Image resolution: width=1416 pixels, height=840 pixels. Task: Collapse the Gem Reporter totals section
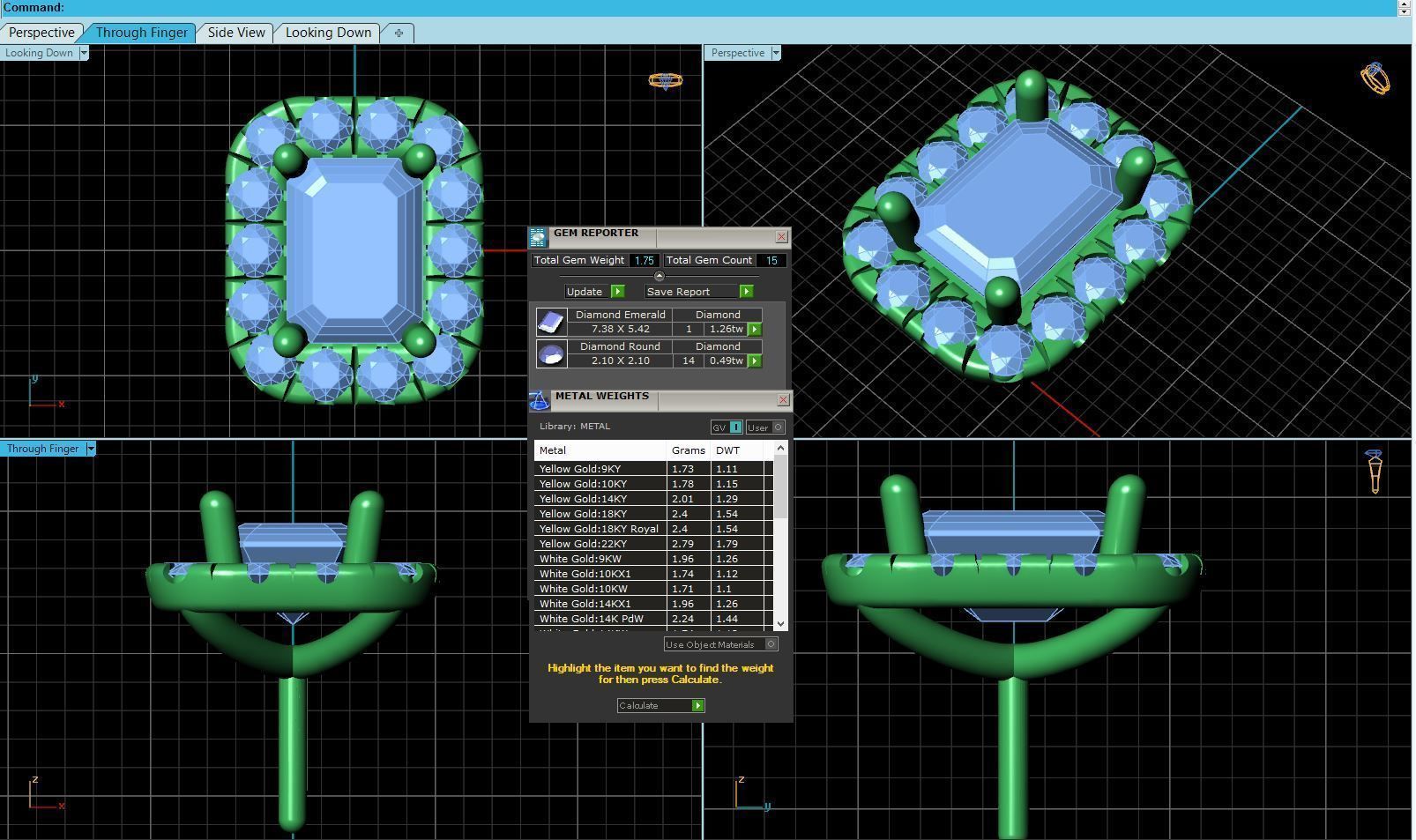[x=659, y=276]
